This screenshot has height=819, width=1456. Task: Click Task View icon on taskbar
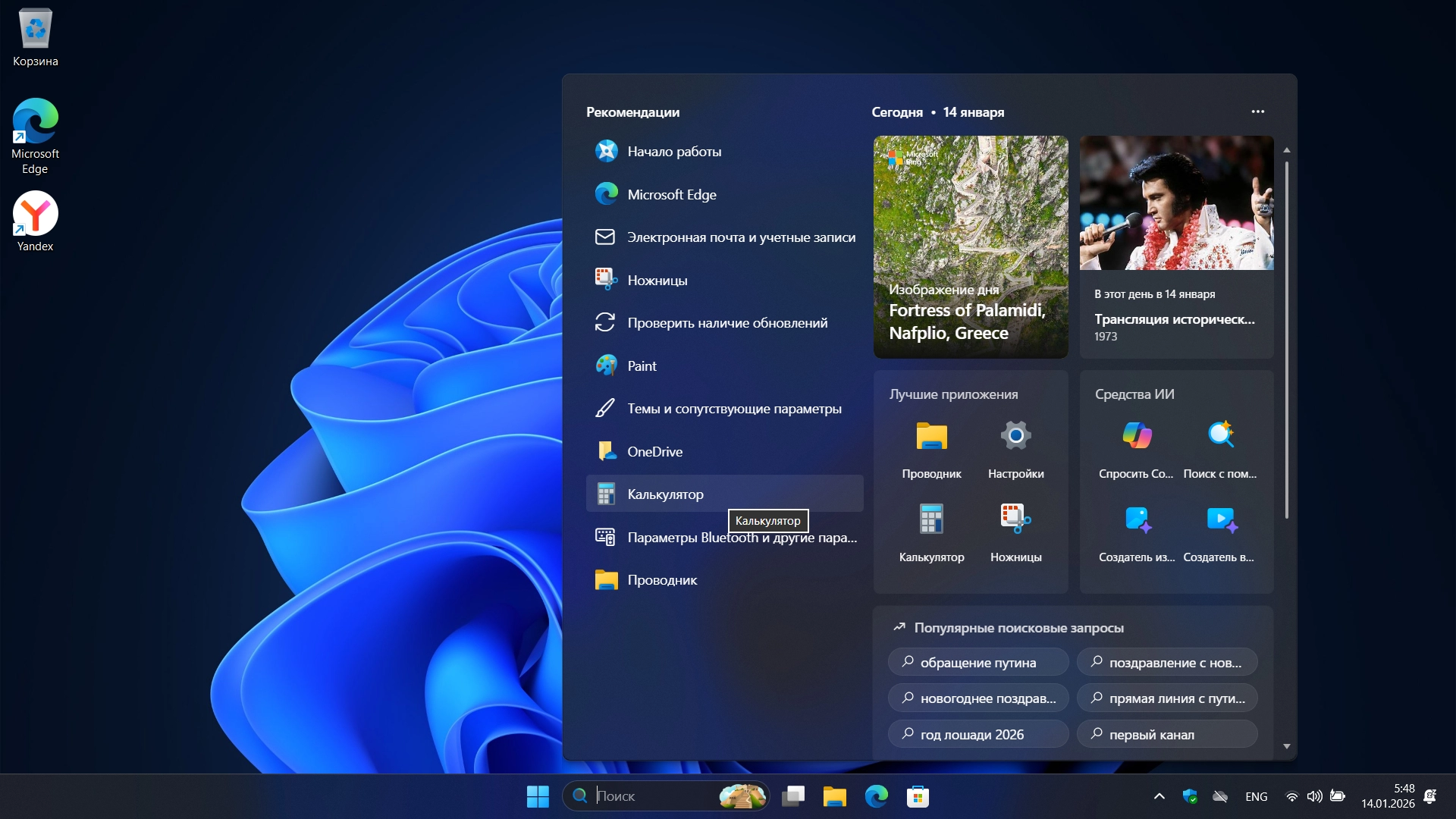793,796
